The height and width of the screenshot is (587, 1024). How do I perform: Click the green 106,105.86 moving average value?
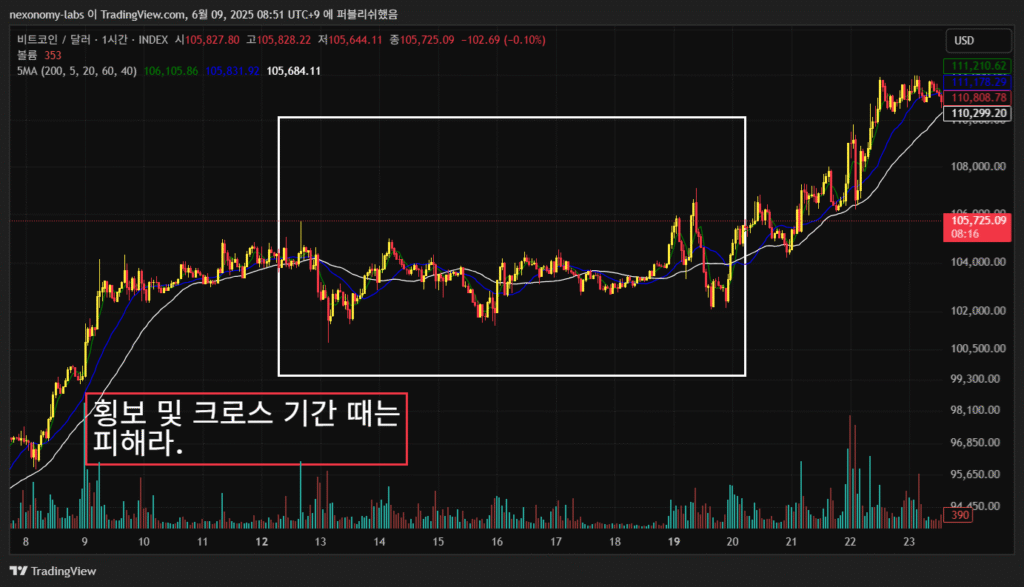click(171, 72)
